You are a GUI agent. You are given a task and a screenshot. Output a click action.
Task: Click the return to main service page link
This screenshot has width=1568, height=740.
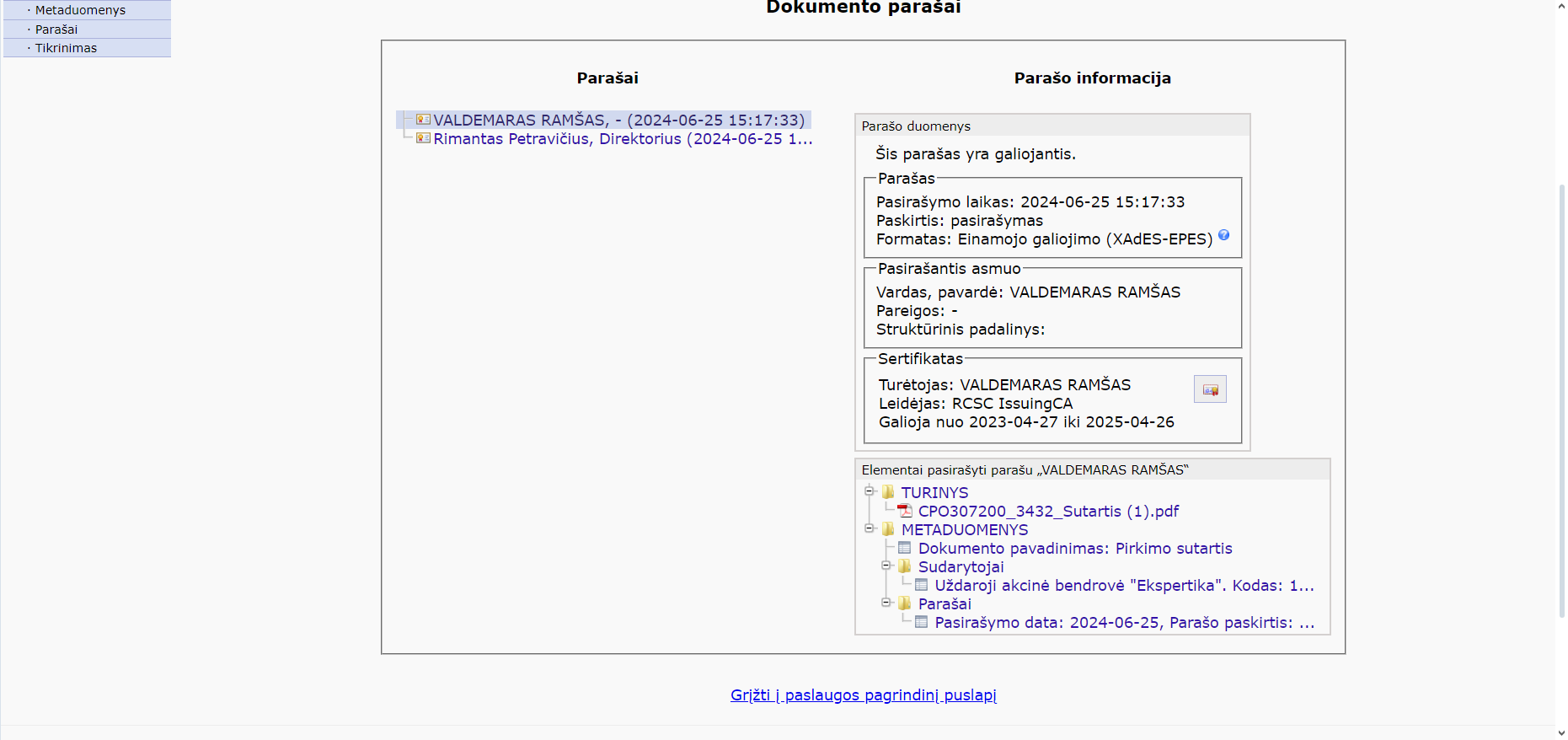point(863,695)
